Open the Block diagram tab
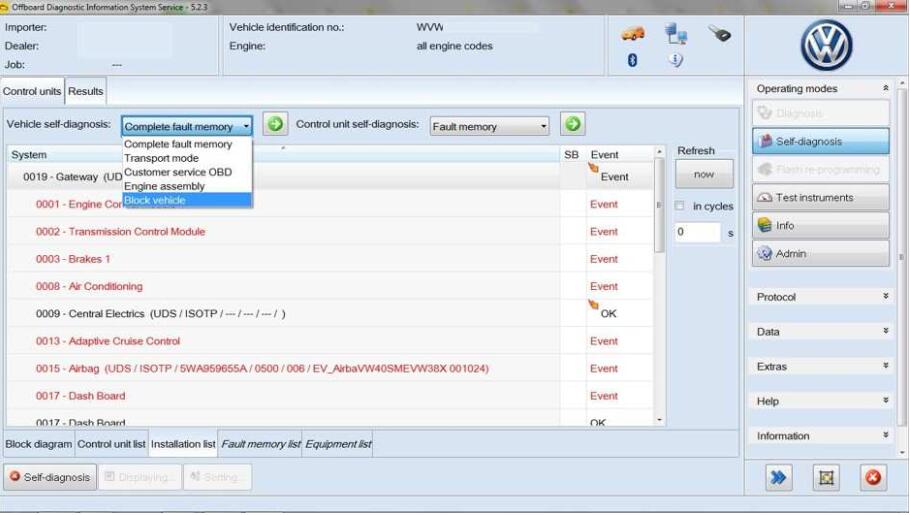The width and height of the screenshot is (910, 515). [x=38, y=444]
